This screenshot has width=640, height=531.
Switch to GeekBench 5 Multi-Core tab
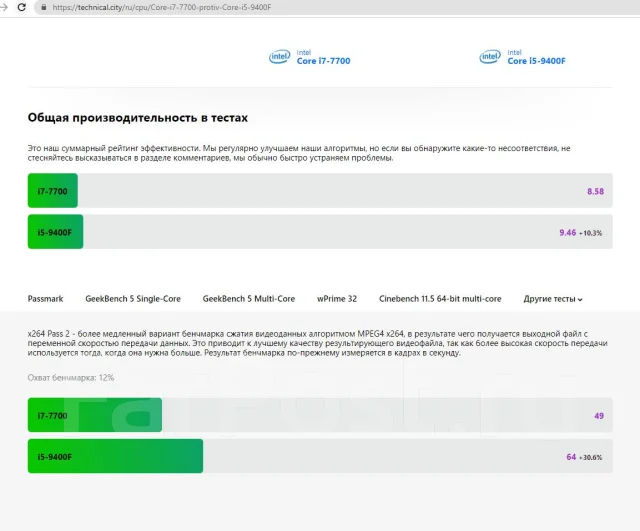pyautogui.click(x=249, y=299)
